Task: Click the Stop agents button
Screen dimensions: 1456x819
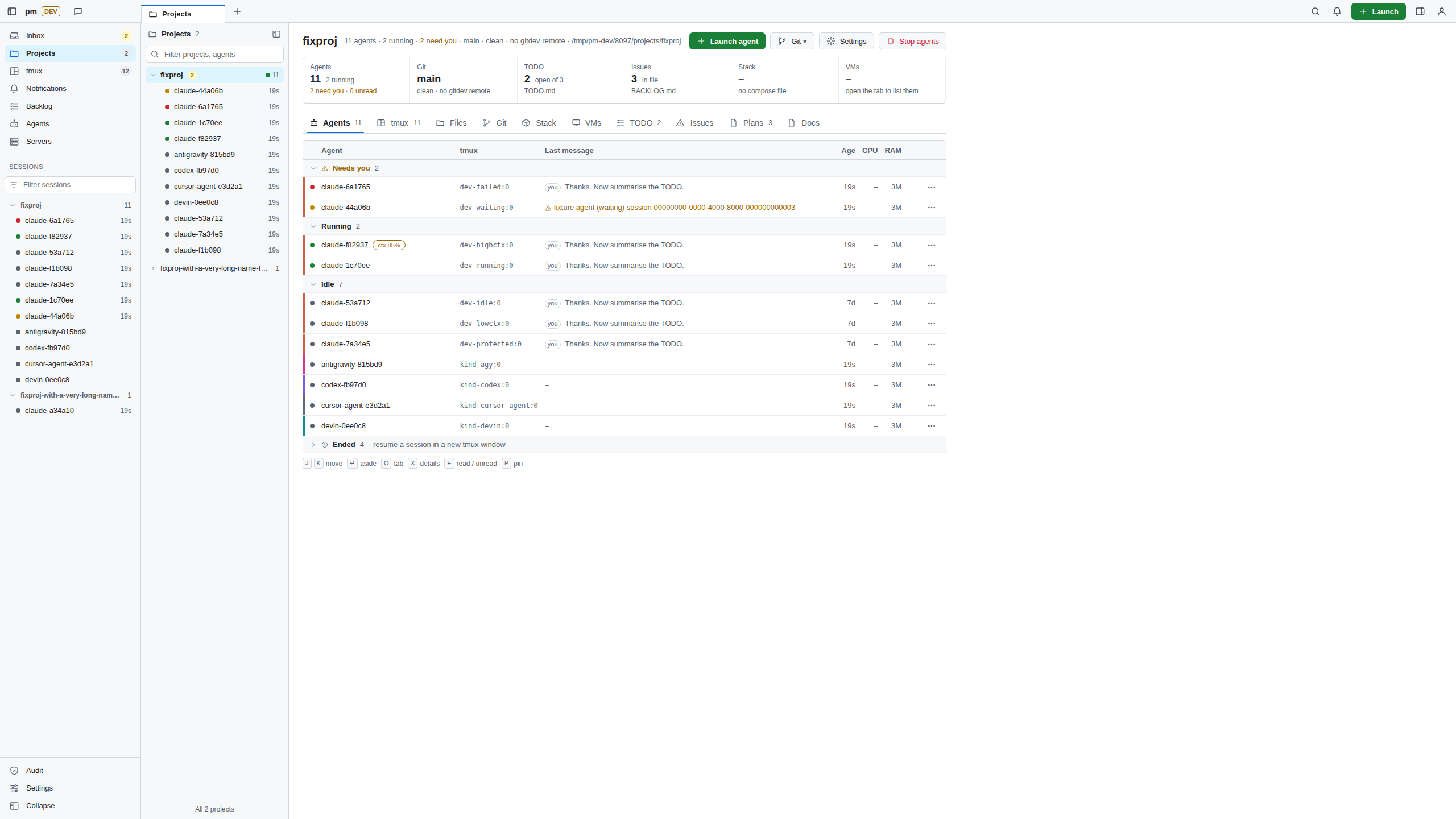Action: [912, 41]
